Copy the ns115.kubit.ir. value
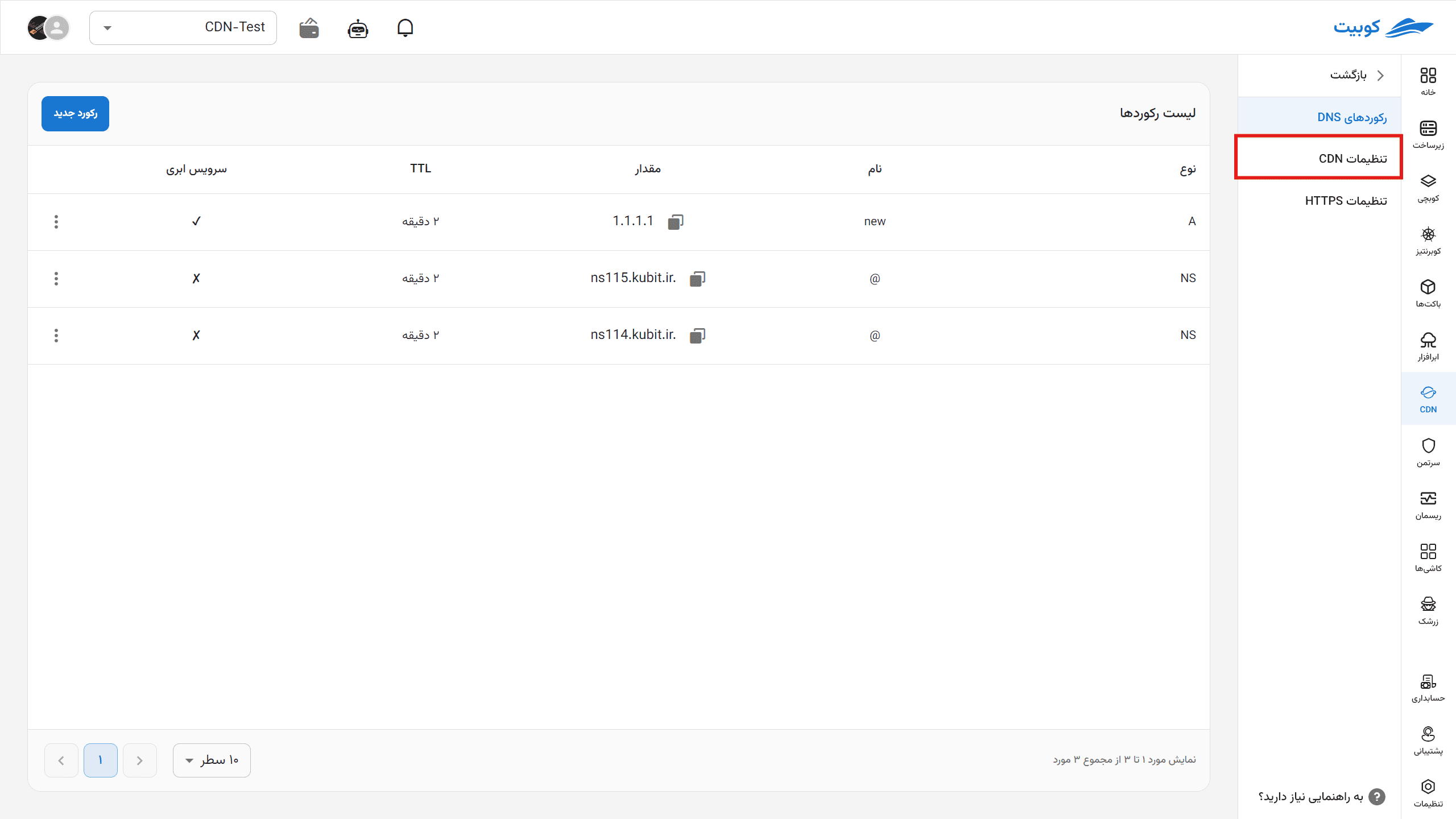 (697, 279)
